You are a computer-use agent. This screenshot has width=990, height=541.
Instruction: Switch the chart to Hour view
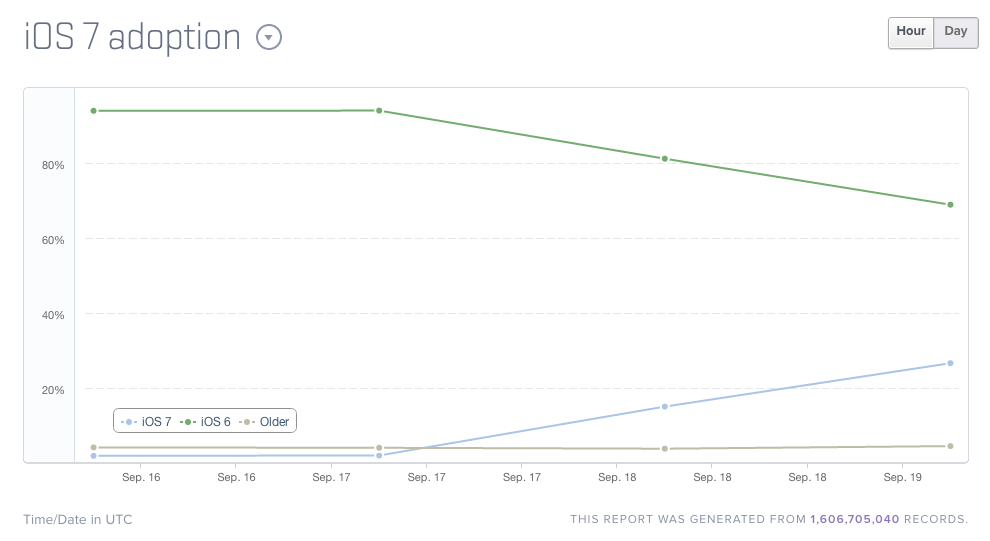click(x=910, y=32)
